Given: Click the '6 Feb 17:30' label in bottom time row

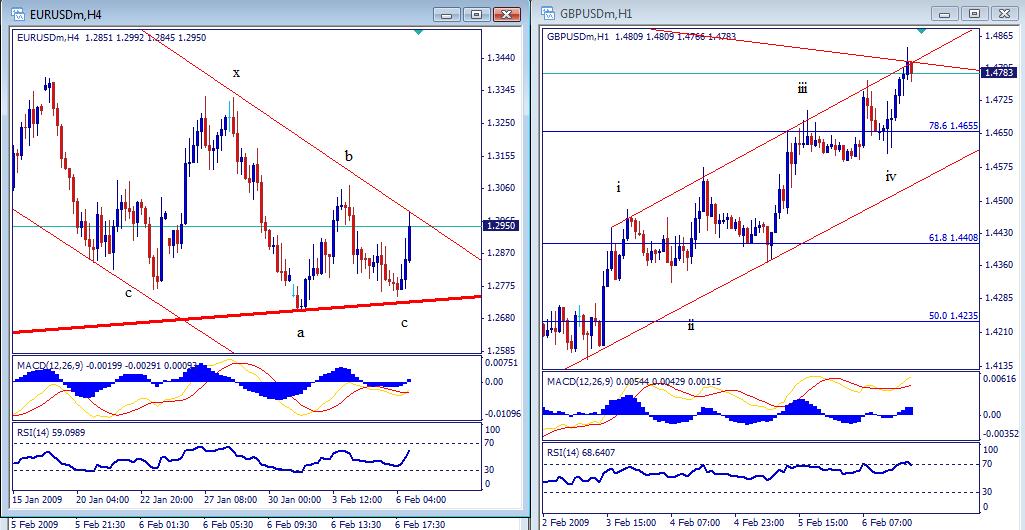Looking at the screenshot, I should tap(422, 524).
